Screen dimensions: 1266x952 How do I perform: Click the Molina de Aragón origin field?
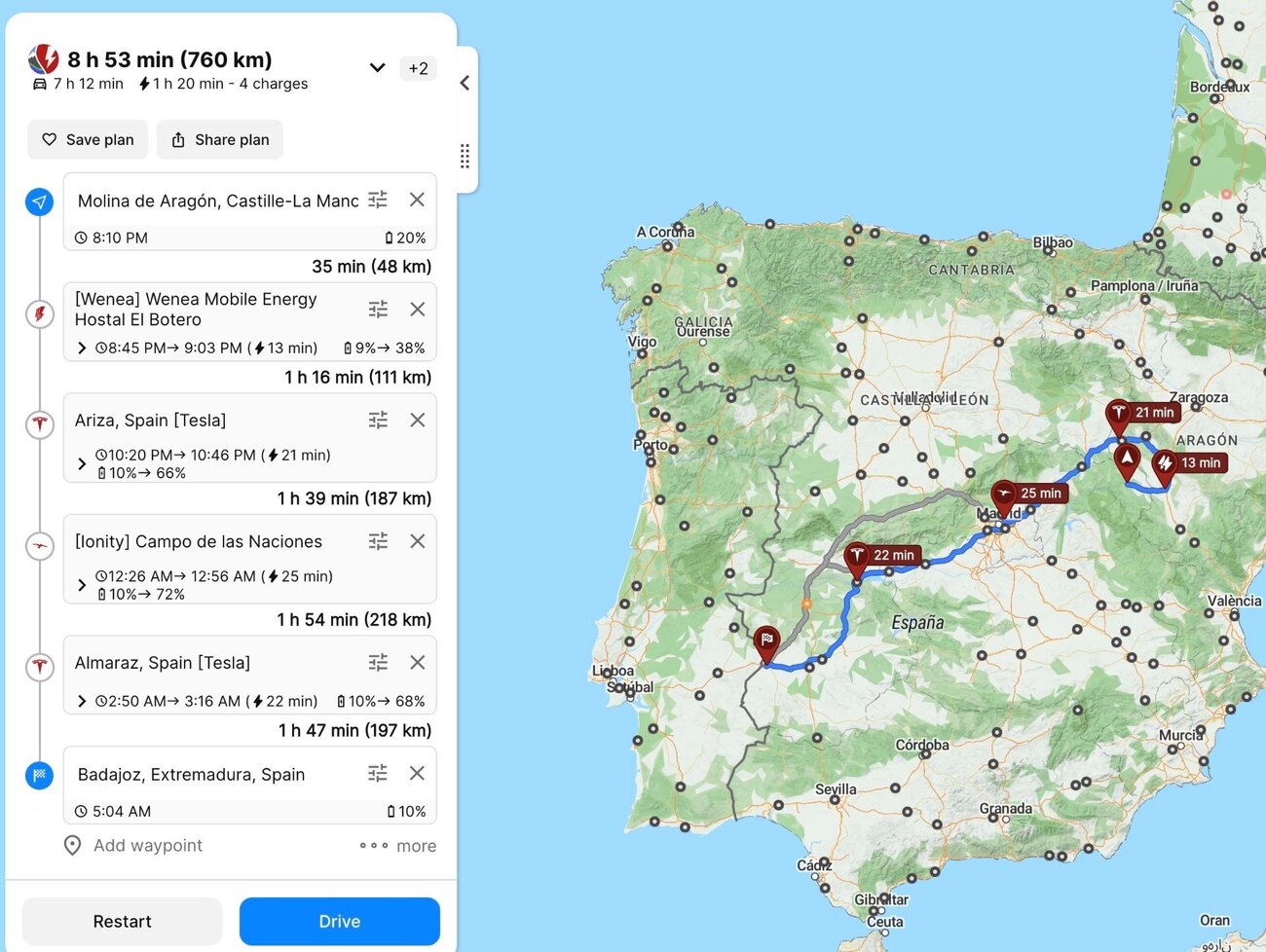219,201
